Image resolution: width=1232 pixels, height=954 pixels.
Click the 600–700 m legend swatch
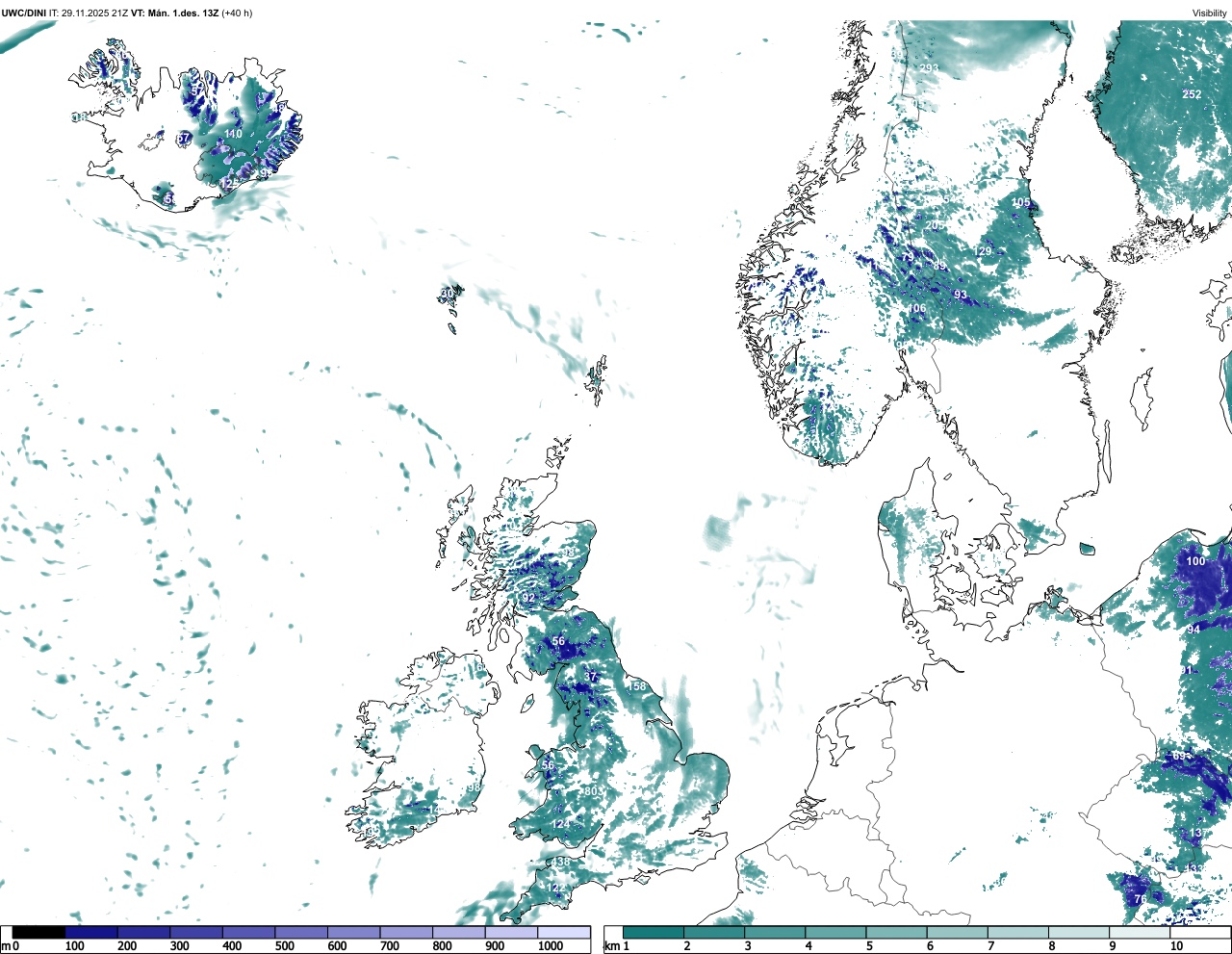pos(353,932)
